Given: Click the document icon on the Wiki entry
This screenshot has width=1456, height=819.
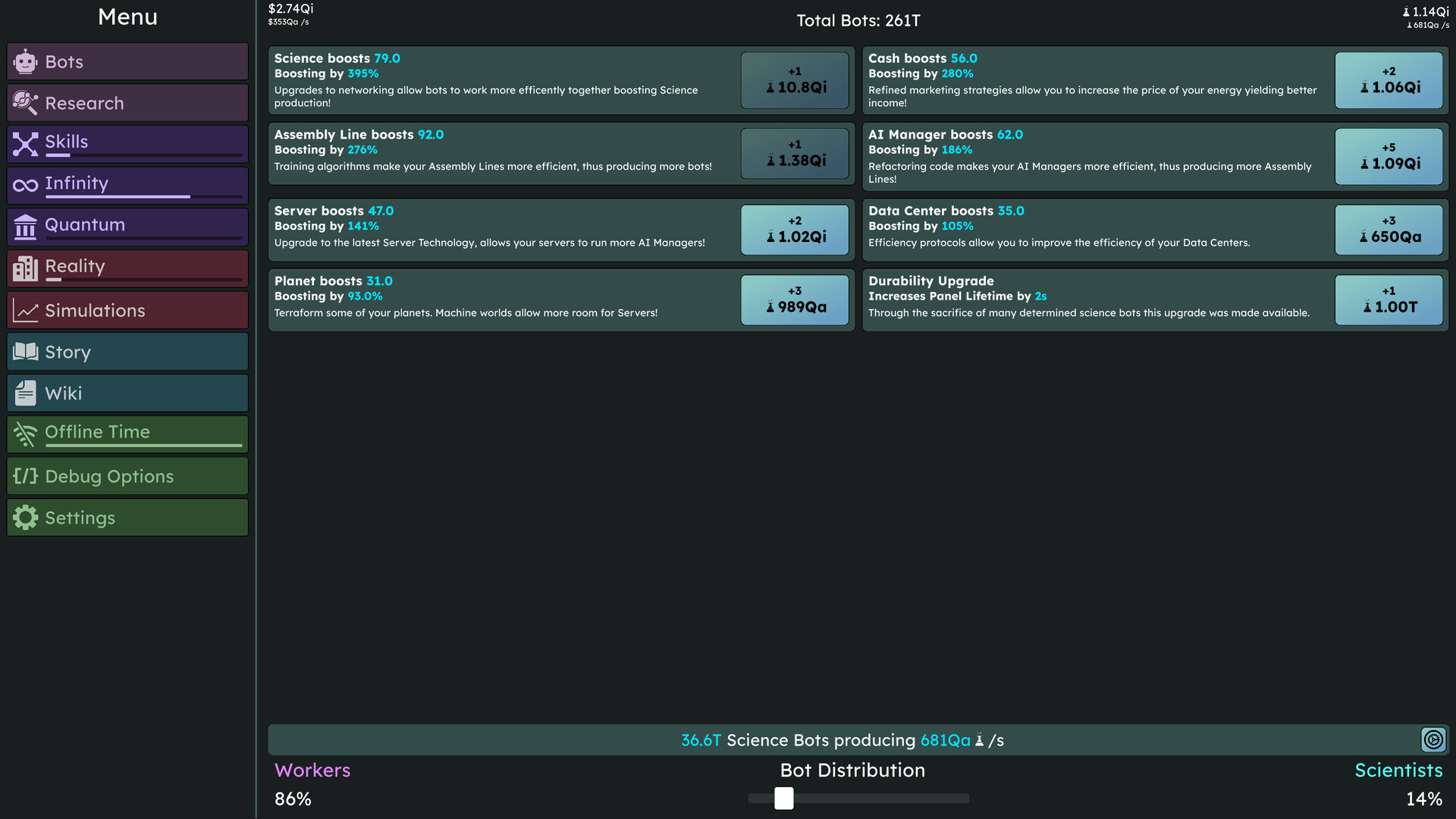Looking at the screenshot, I should 25,393.
